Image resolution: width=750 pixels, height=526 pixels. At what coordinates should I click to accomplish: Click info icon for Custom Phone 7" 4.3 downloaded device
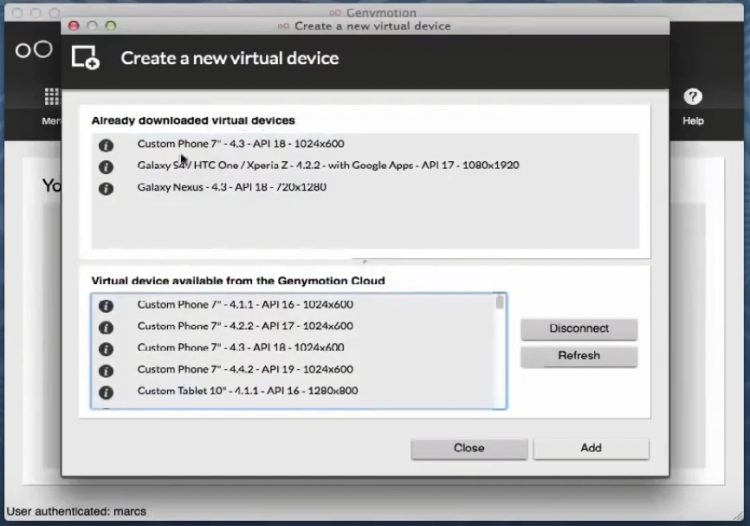pyautogui.click(x=105, y=145)
